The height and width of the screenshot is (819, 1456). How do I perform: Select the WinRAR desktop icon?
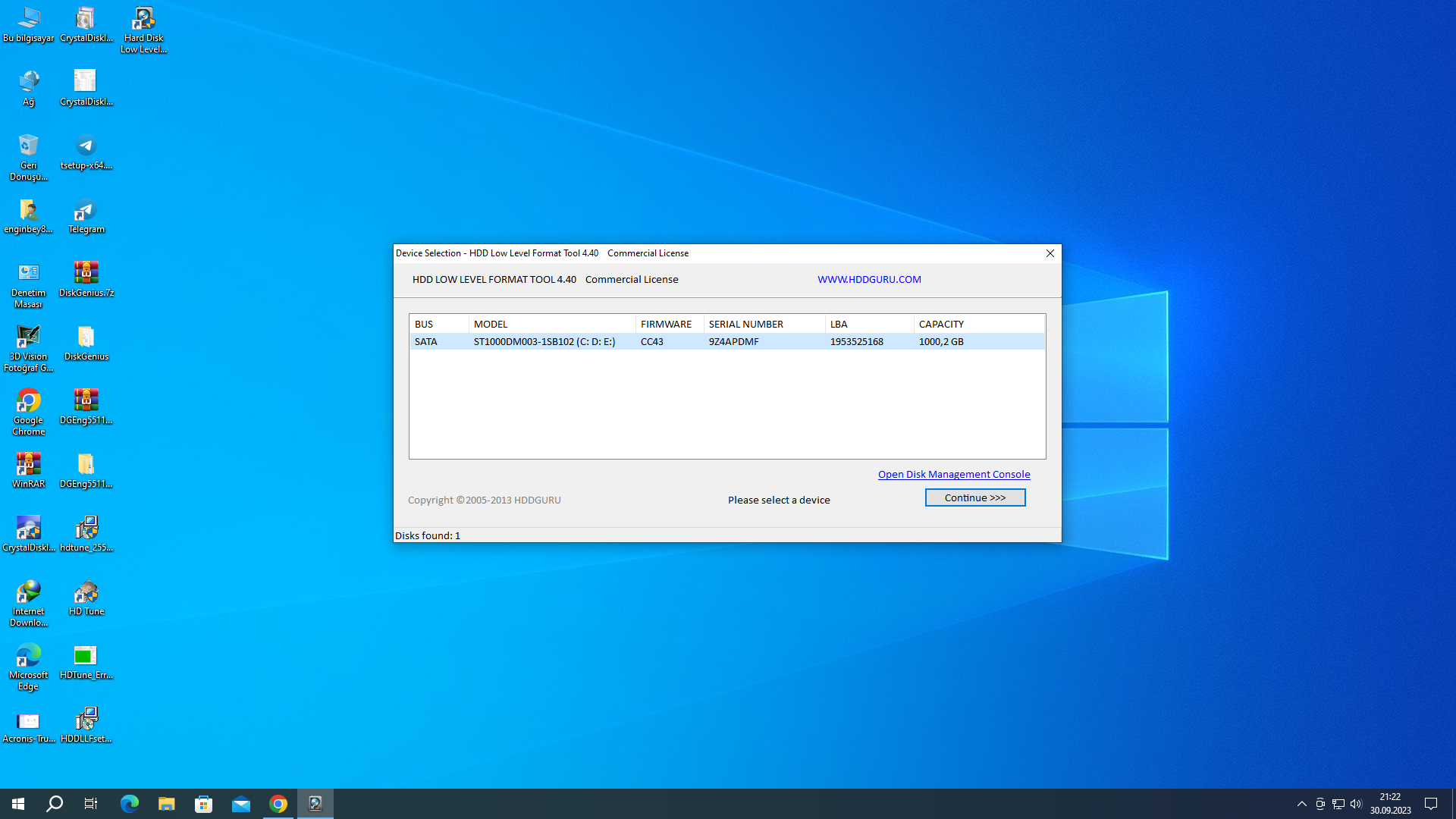(x=28, y=470)
